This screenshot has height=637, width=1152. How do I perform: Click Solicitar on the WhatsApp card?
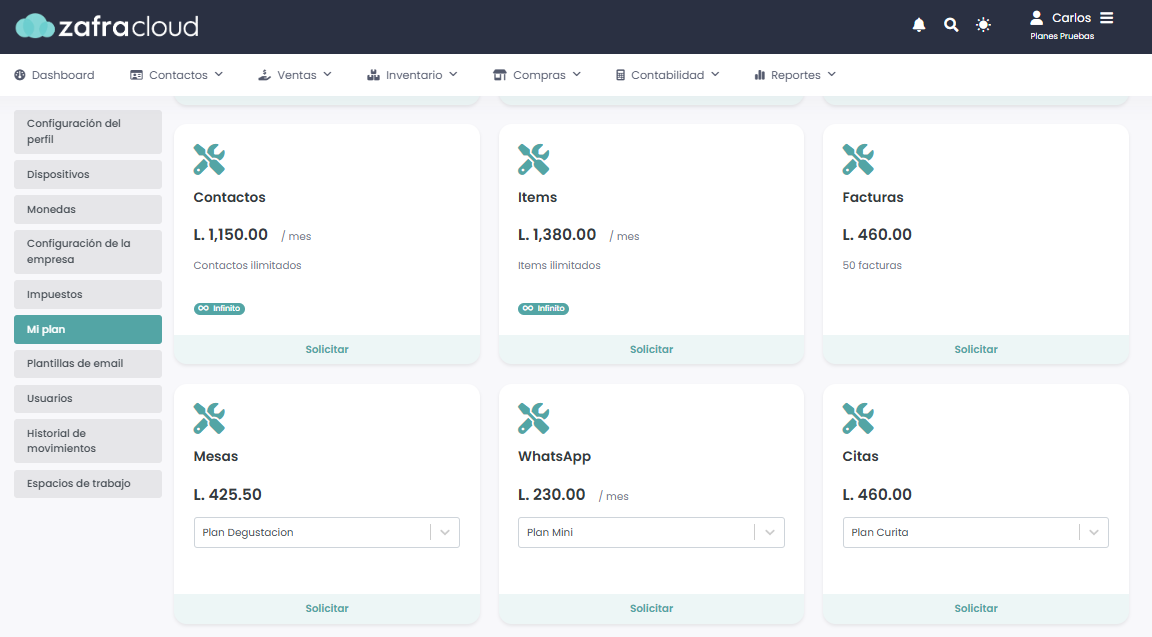pyautogui.click(x=651, y=608)
